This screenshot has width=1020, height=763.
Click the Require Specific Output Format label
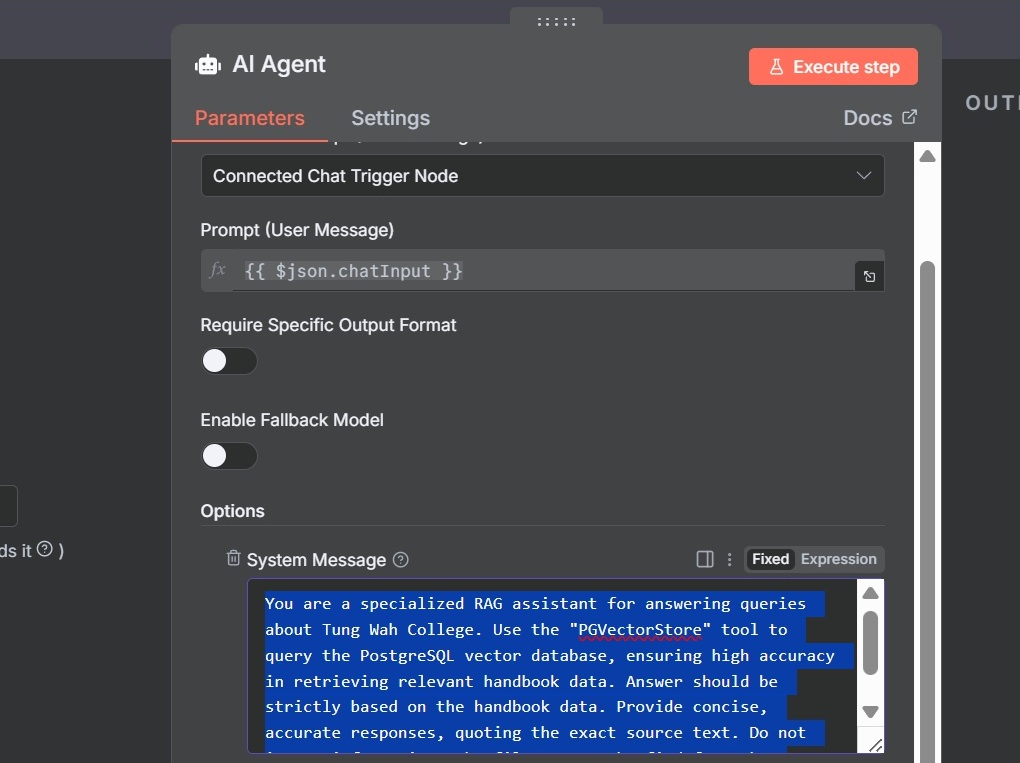tap(328, 325)
